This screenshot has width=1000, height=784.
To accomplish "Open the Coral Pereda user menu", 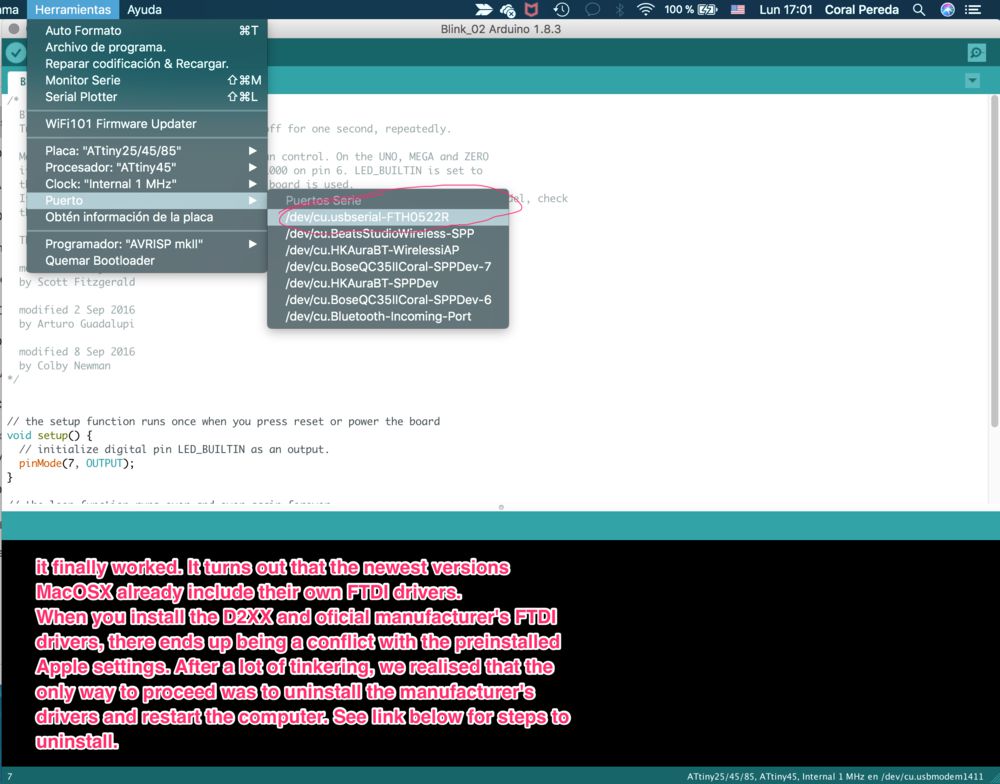I will pos(862,10).
